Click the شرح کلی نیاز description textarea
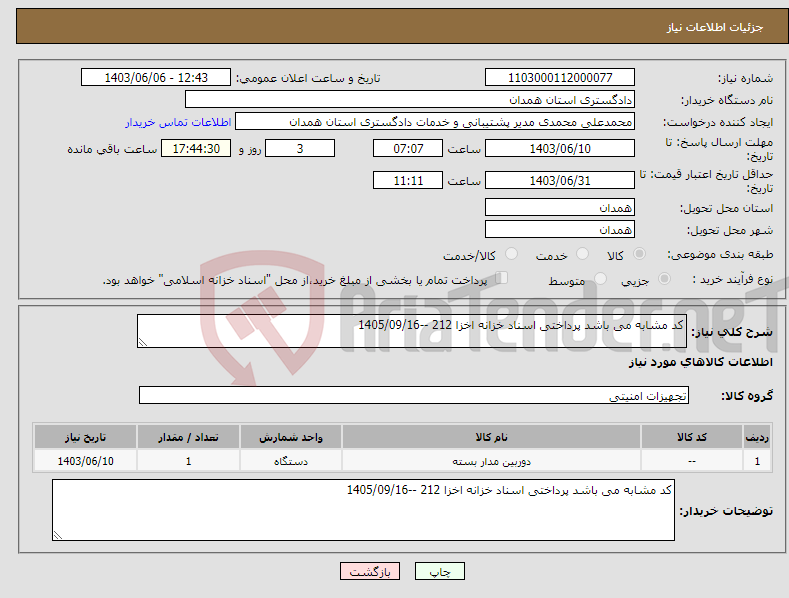Screen dimensions: 789x598 [x=412, y=331]
